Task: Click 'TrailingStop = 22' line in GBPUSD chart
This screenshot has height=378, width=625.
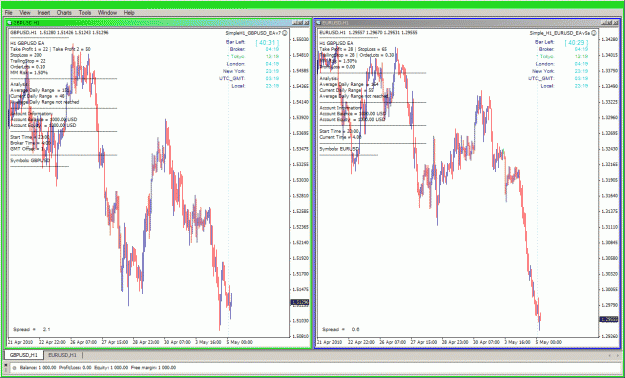Action: [28, 61]
